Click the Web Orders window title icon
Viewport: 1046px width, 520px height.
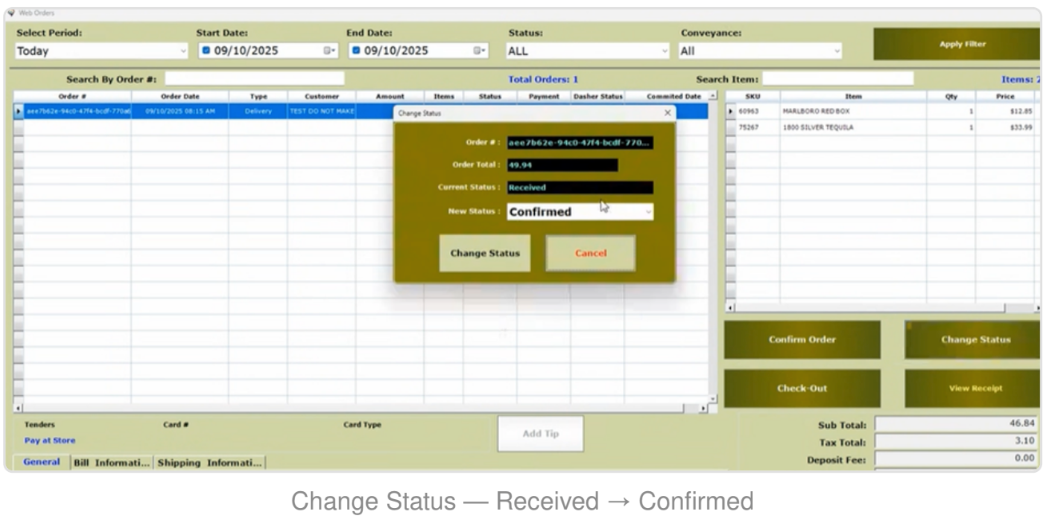point(11,13)
